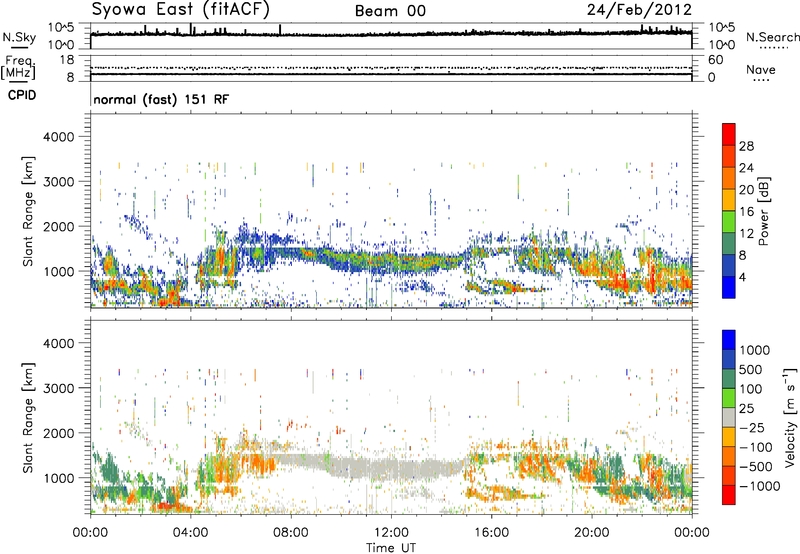Select the 'Beam 00' heading
Image resolution: width=800 pixels, height=554 pixels.
point(390,11)
